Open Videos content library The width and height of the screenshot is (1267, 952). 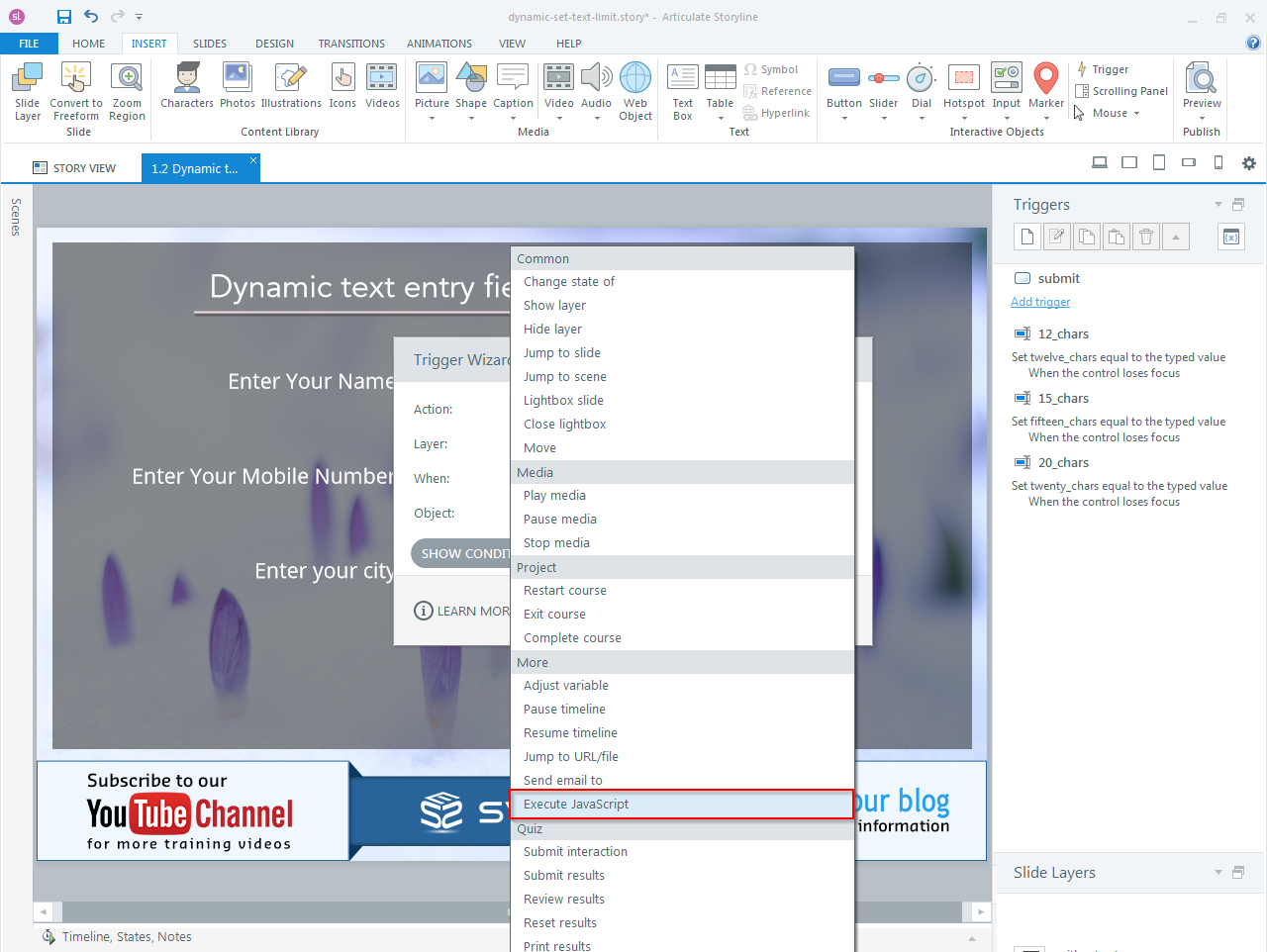(x=382, y=85)
